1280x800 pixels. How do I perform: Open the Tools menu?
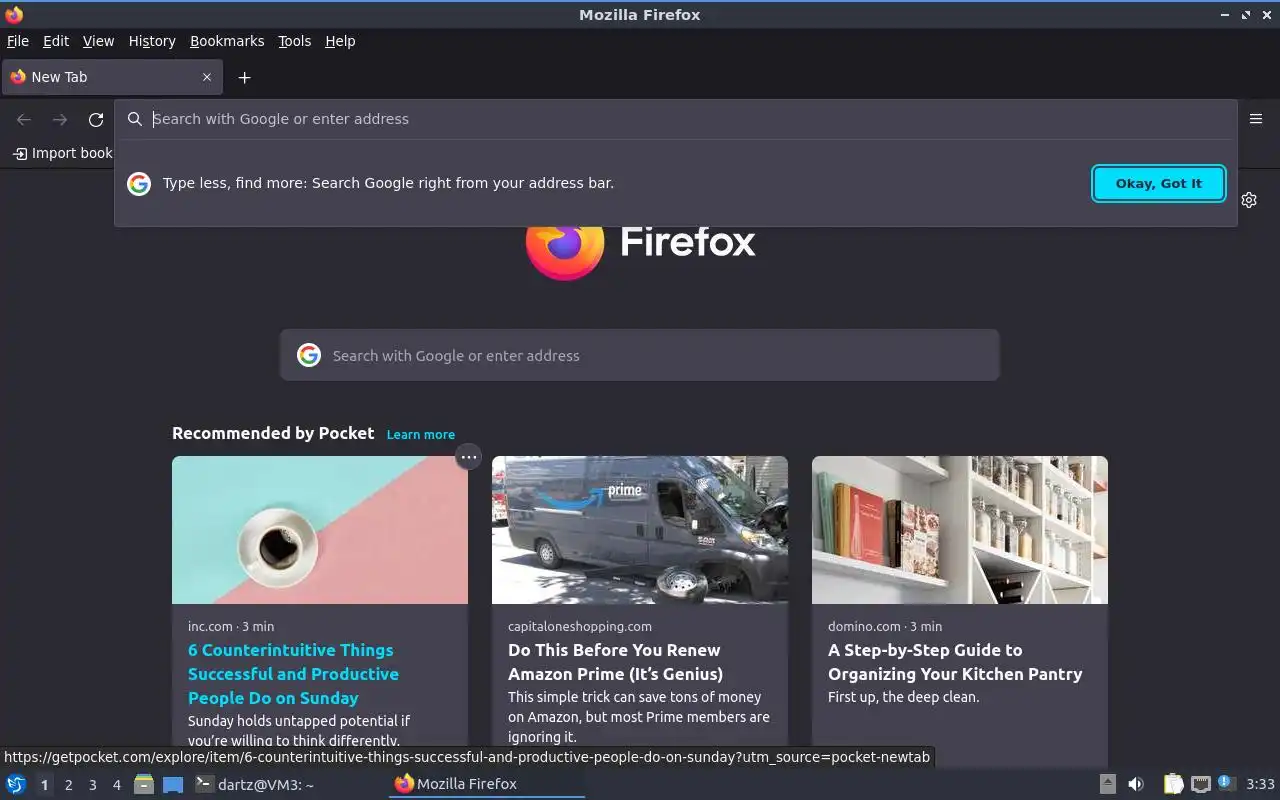294,41
